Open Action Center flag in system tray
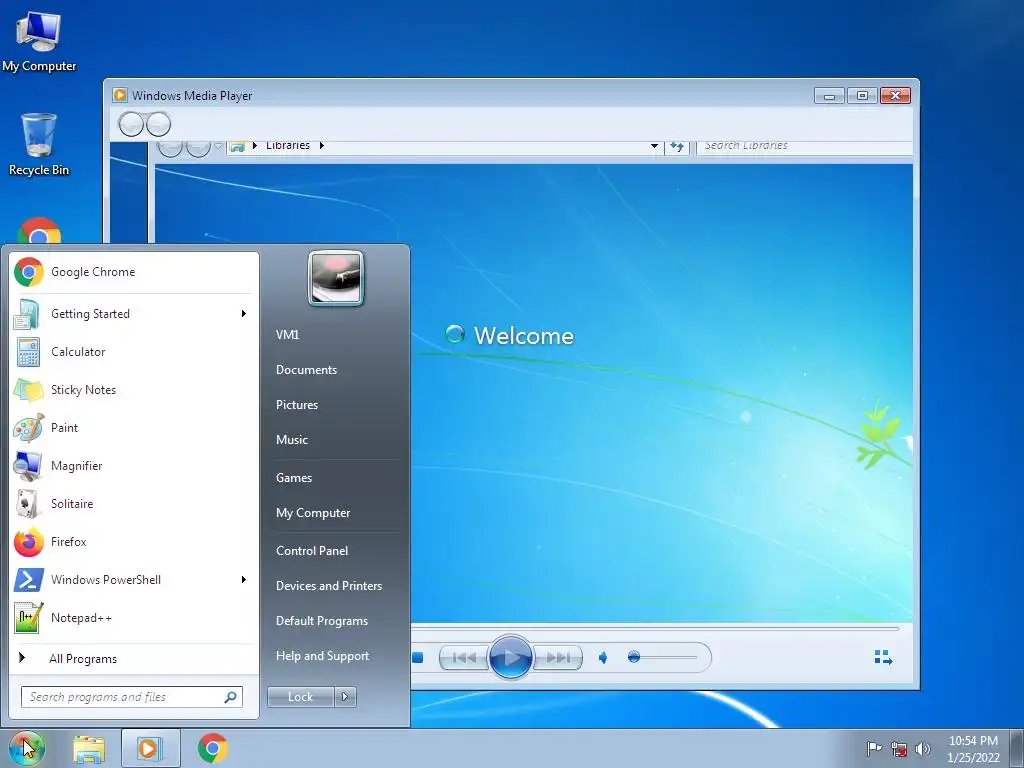The image size is (1024, 768). pos(874,748)
